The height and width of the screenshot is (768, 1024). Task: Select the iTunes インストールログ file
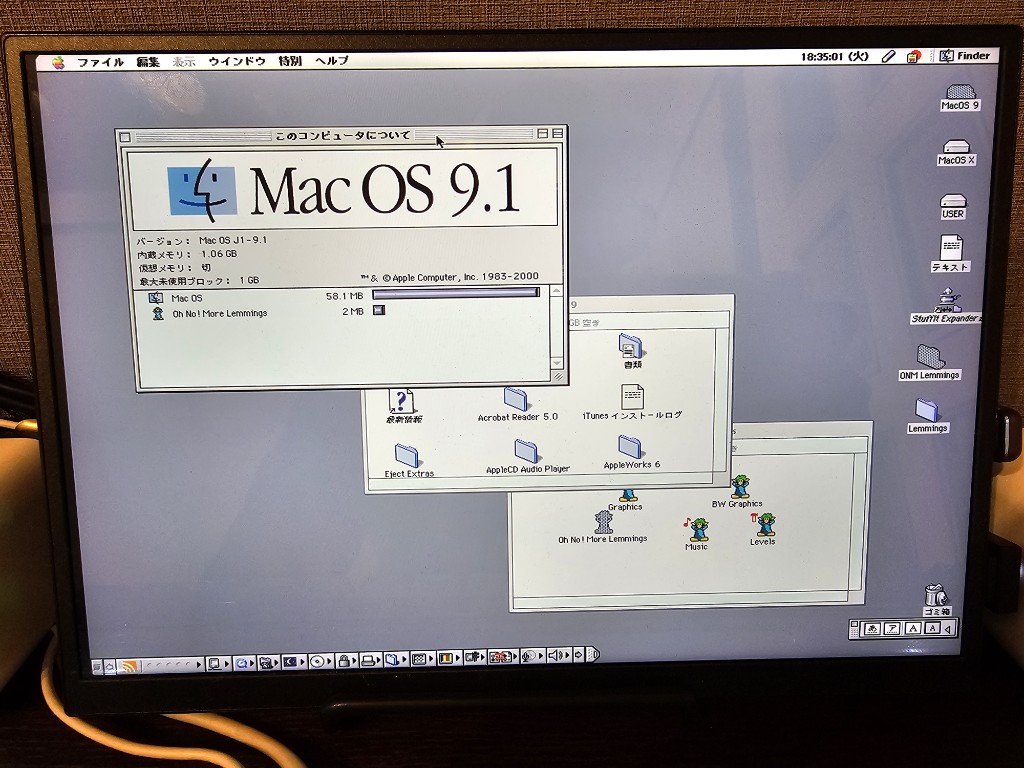click(x=632, y=402)
